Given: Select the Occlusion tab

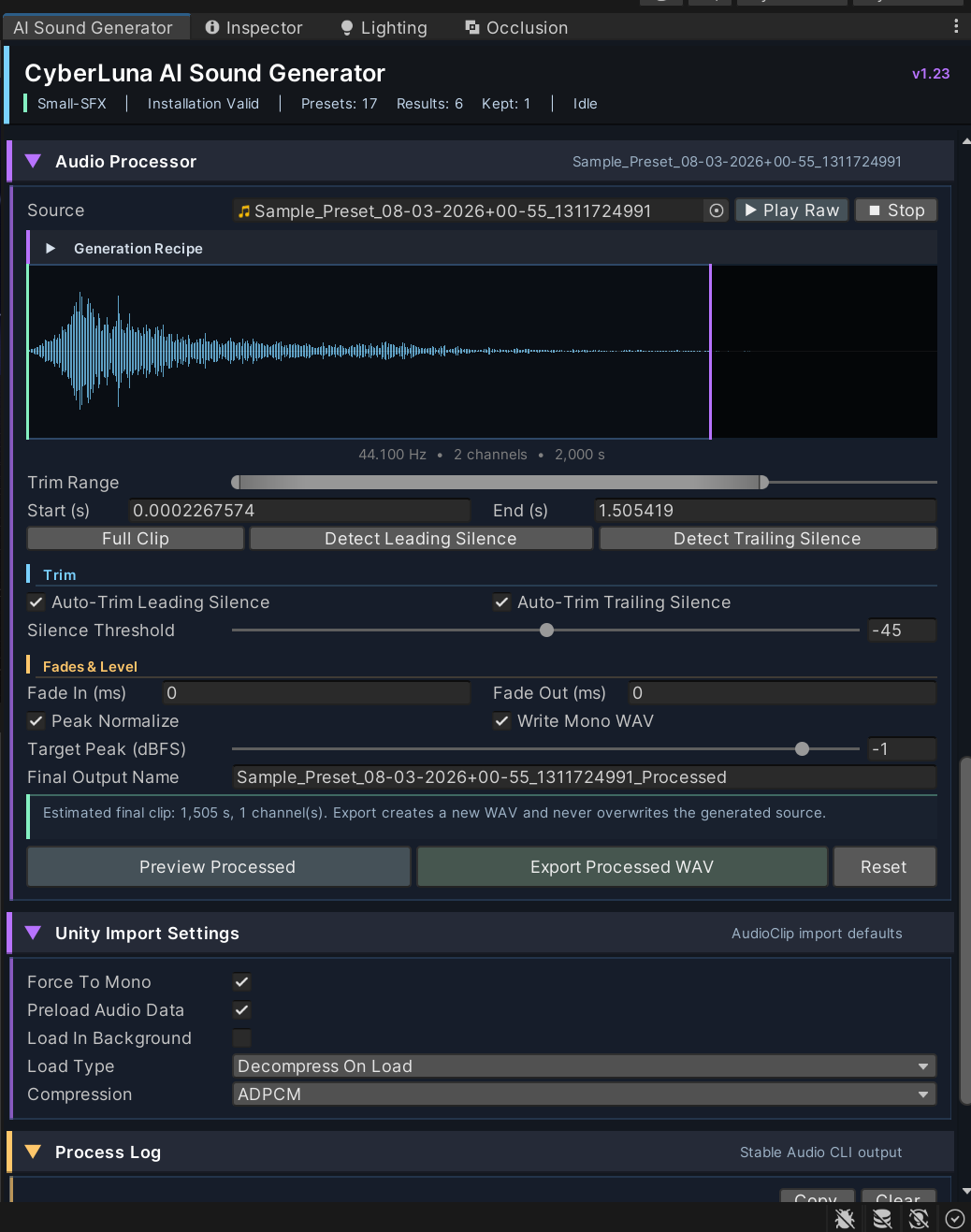Looking at the screenshot, I should [516, 28].
